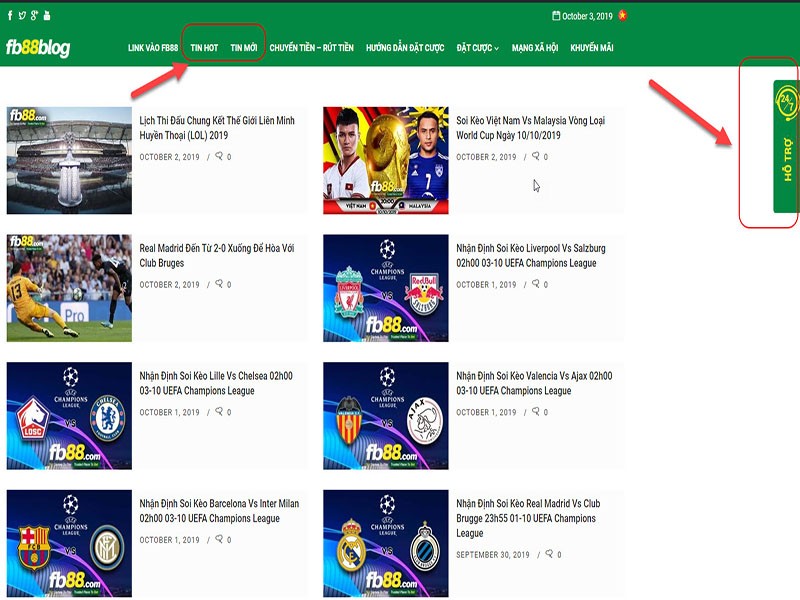800x600 pixels.
Task: Click the Vietnam flag icon in header
Action: 622,15
